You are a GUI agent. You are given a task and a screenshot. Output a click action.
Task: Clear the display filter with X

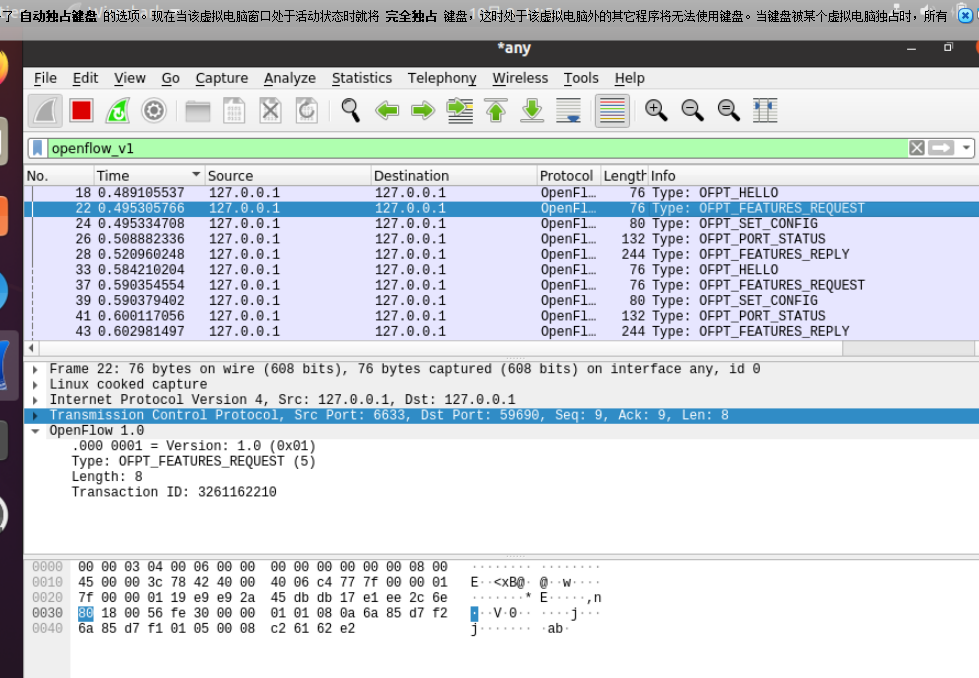click(x=917, y=148)
